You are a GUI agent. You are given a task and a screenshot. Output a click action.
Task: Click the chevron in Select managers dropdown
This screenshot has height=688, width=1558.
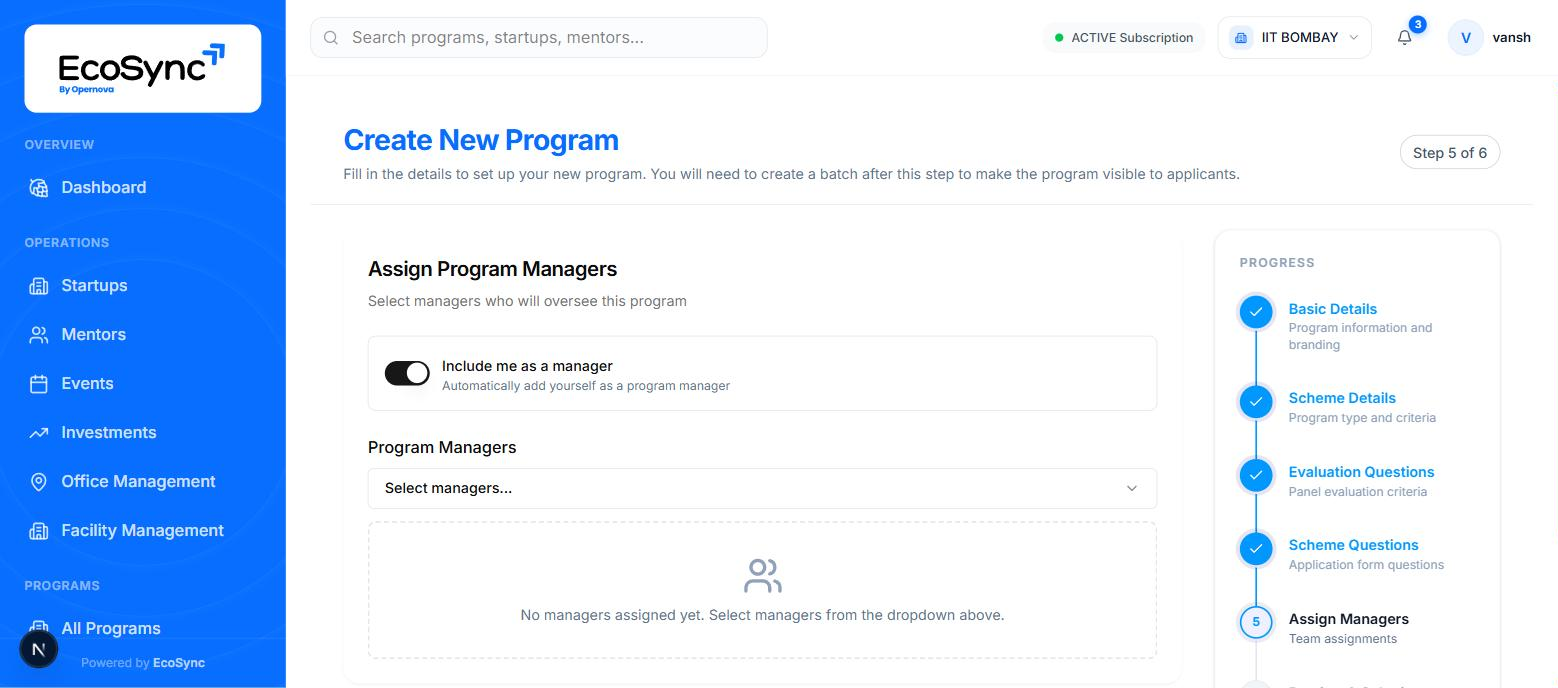point(1132,488)
